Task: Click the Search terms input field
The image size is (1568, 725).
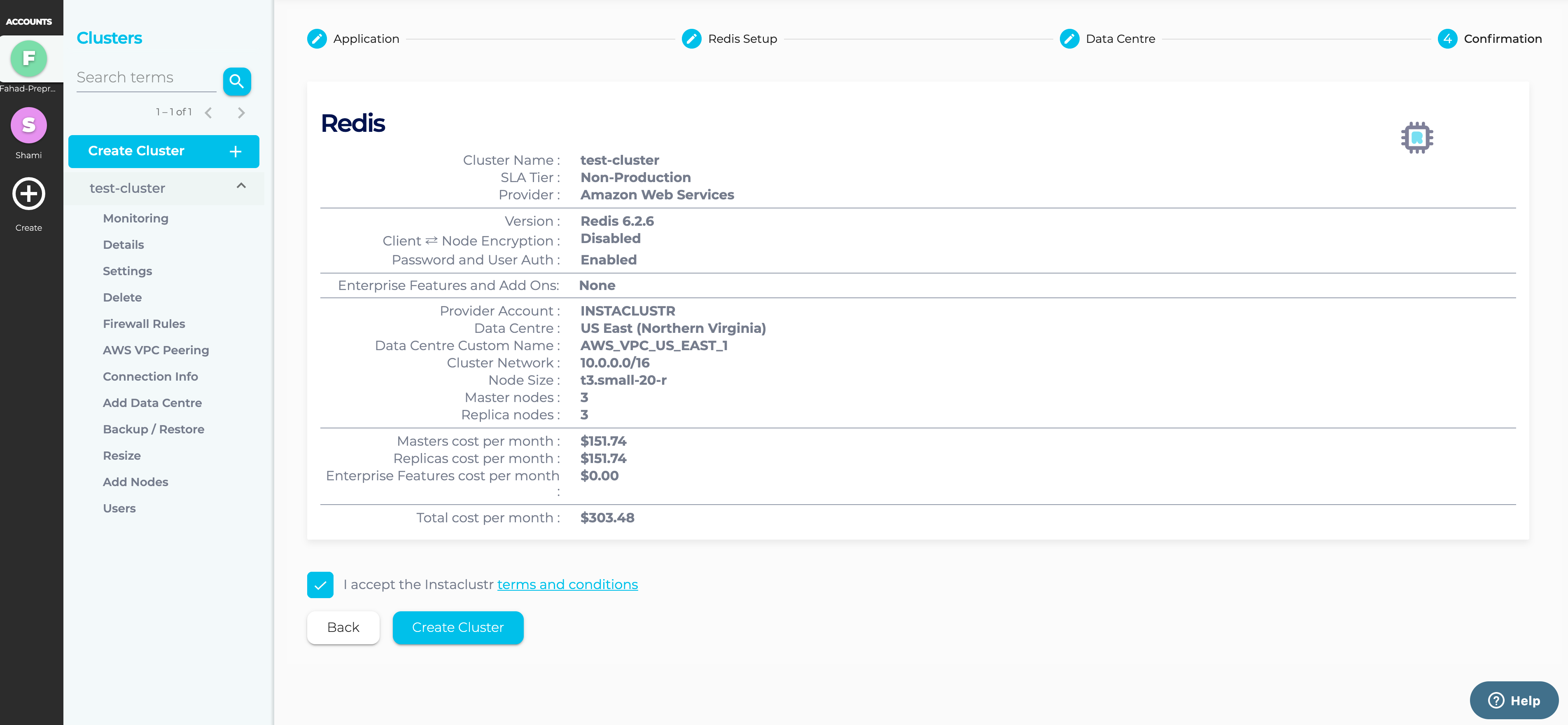Action: 146,78
